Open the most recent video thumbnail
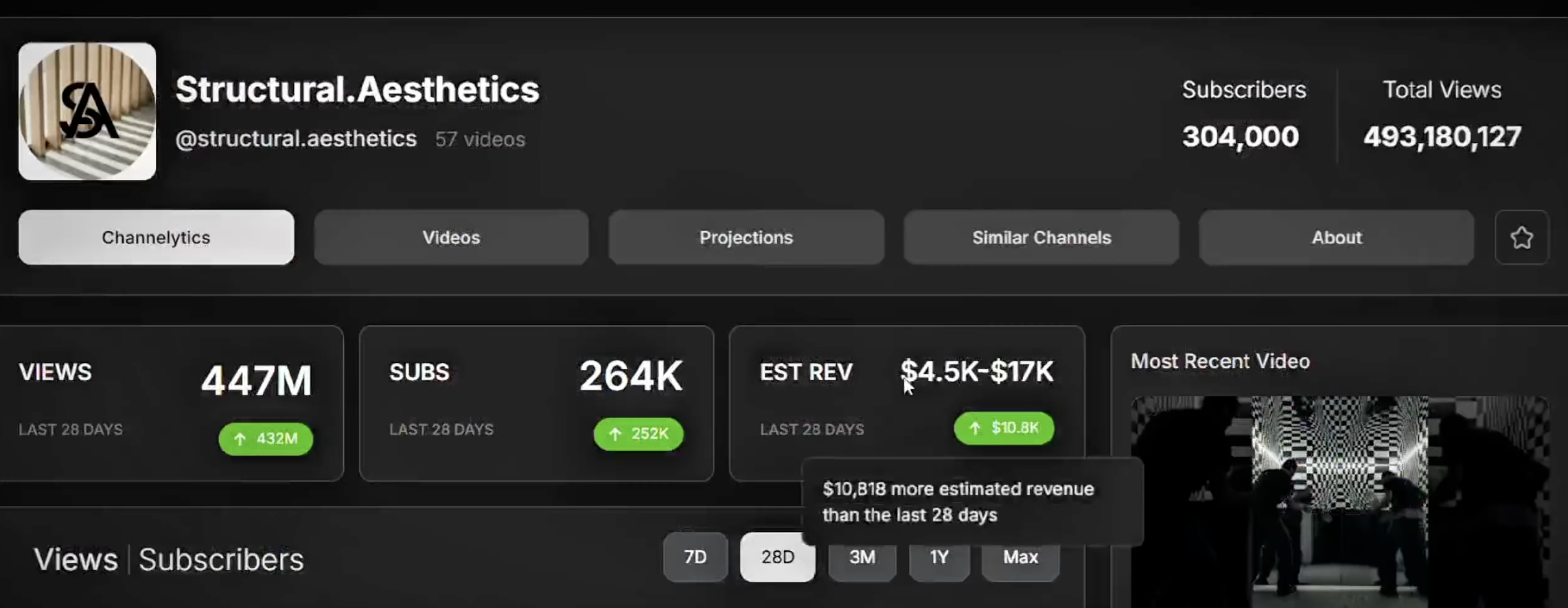Screen dimensions: 1568x608 click(1339, 501)
